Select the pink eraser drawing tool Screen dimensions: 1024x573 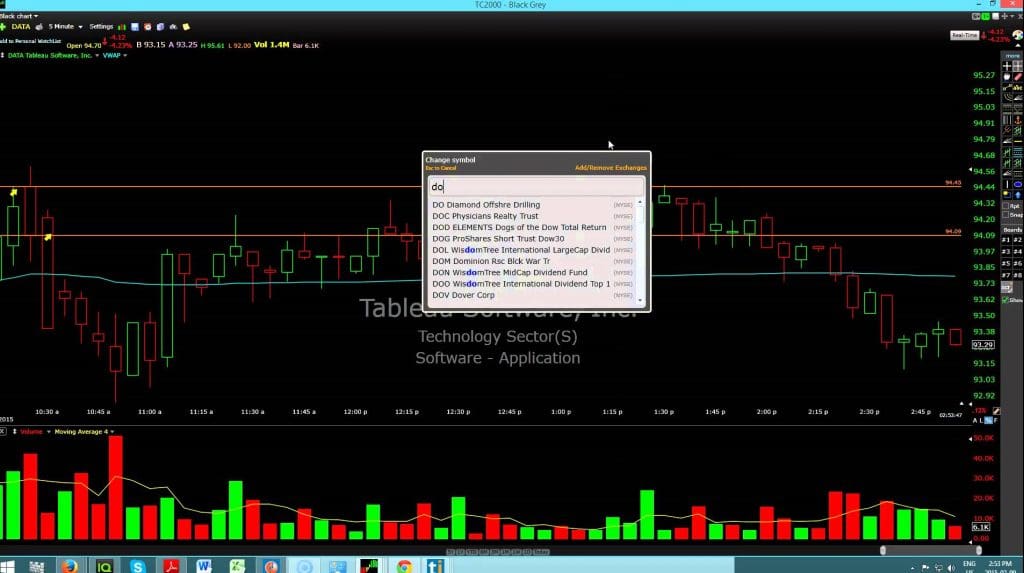[x=1017, y=76]
